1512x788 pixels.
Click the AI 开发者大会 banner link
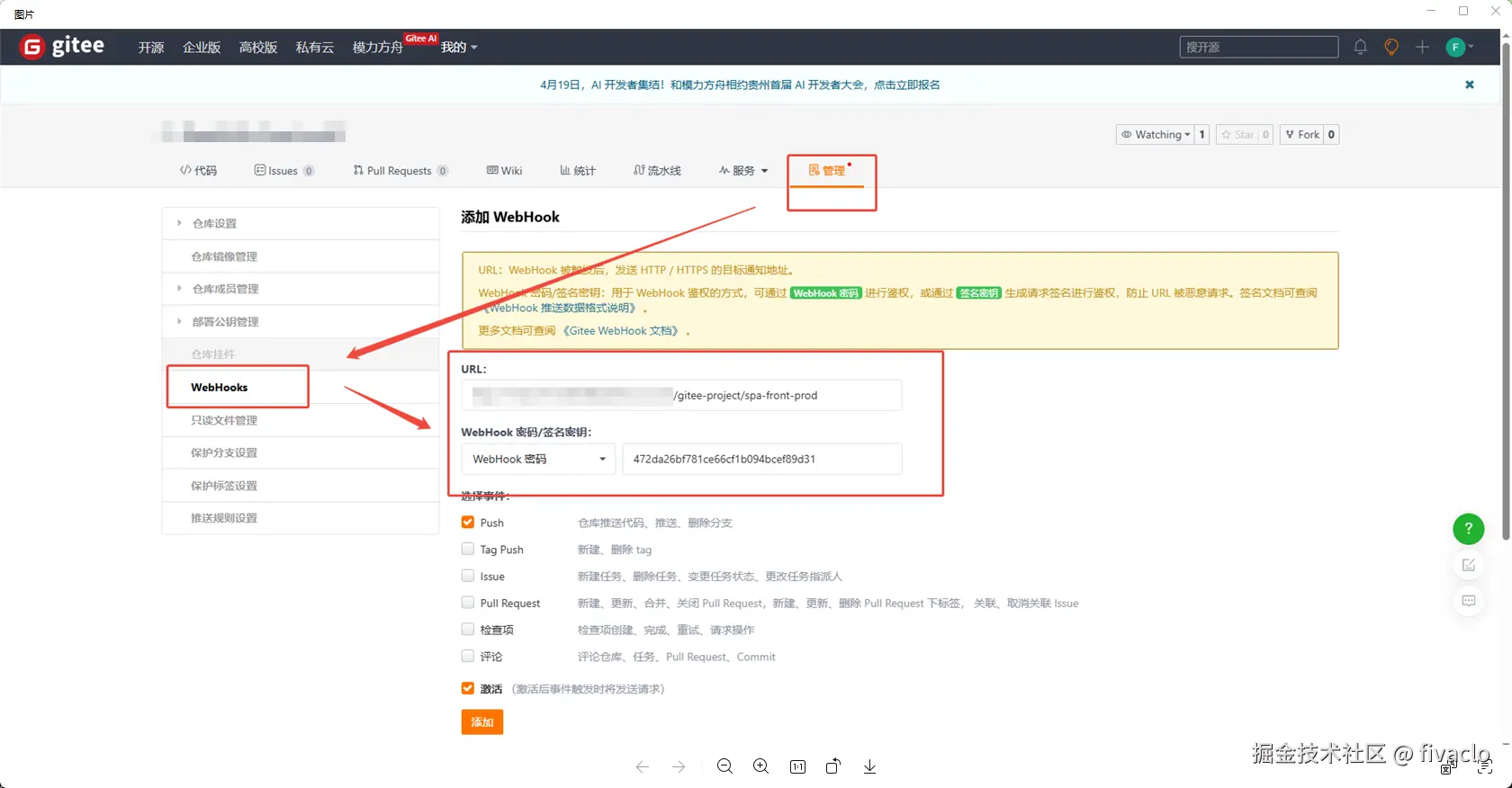(740, 85)
